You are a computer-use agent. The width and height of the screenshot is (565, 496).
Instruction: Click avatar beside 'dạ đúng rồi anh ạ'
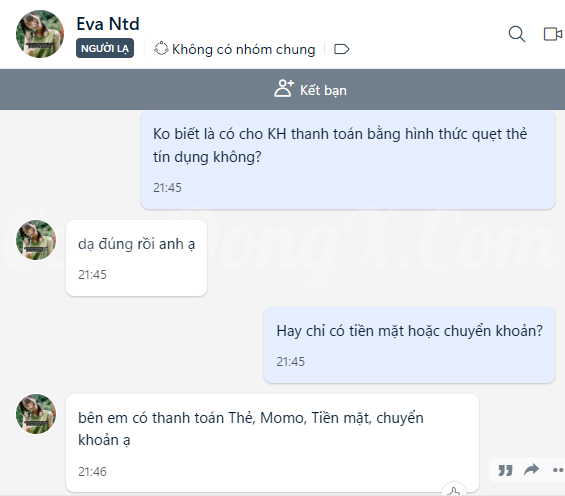[36, 240]
